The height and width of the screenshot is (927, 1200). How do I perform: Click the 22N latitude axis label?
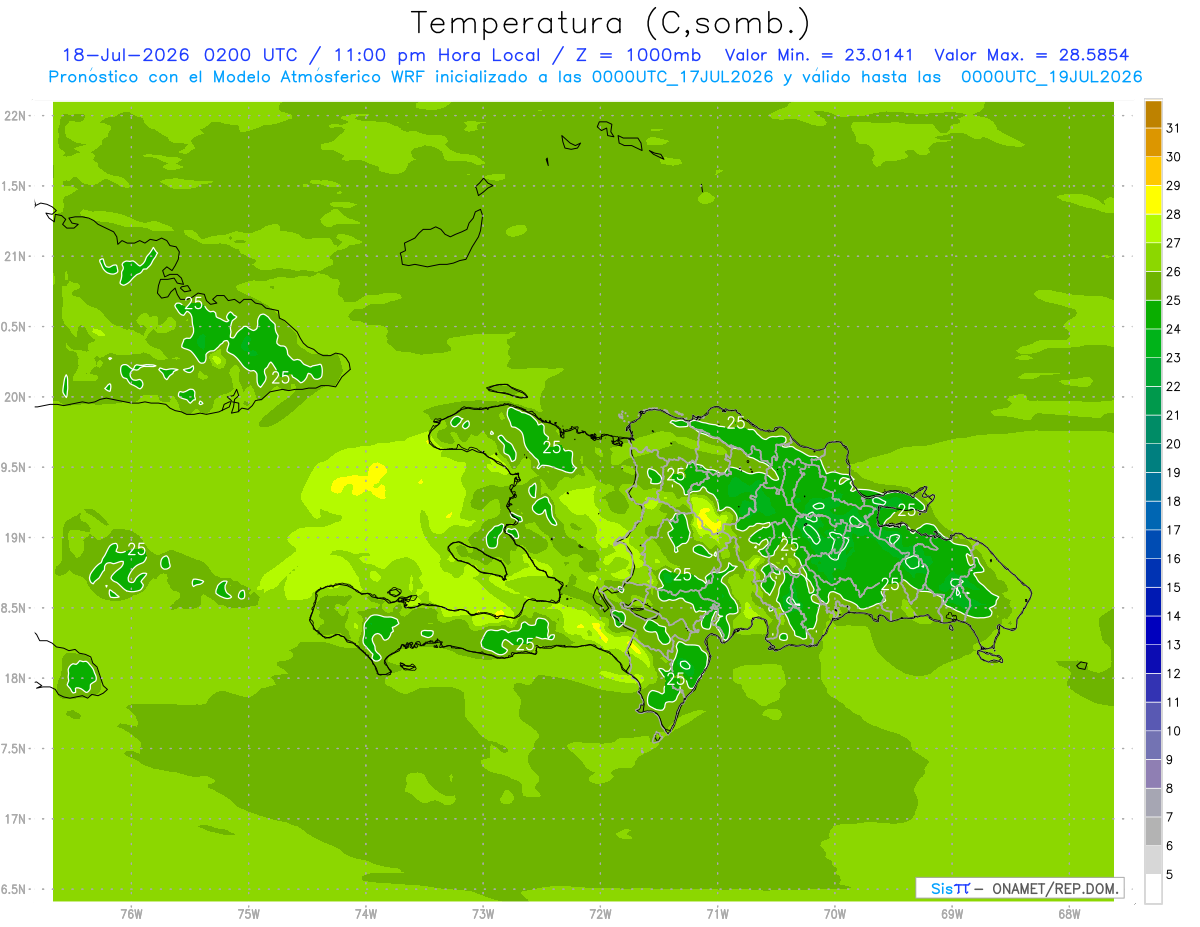[x=15, y=115]
